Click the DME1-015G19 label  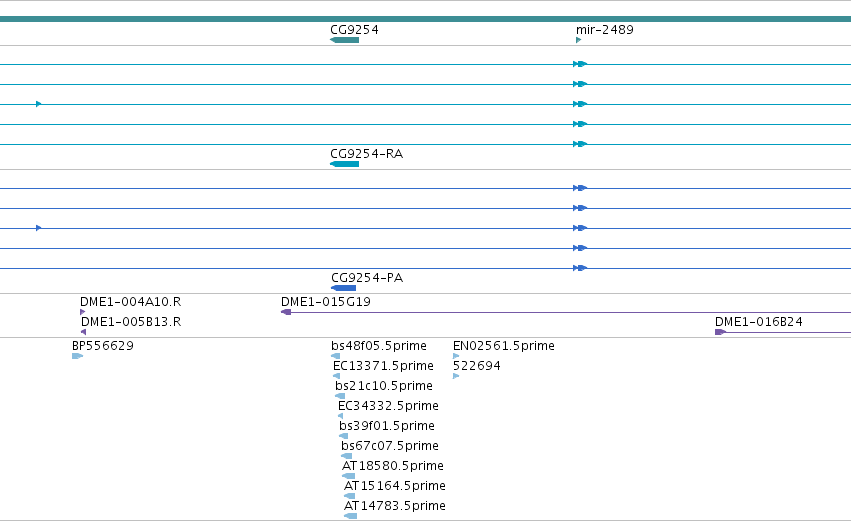click(326, 301)
